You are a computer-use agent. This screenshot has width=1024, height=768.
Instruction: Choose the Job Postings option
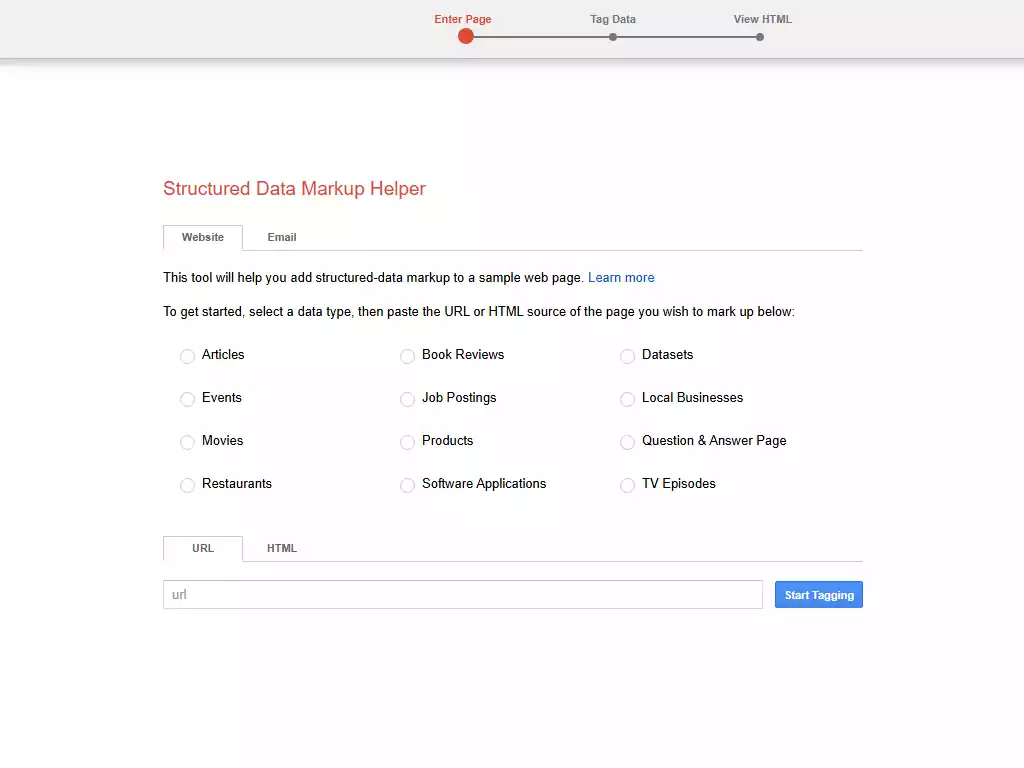click(407, 400)
